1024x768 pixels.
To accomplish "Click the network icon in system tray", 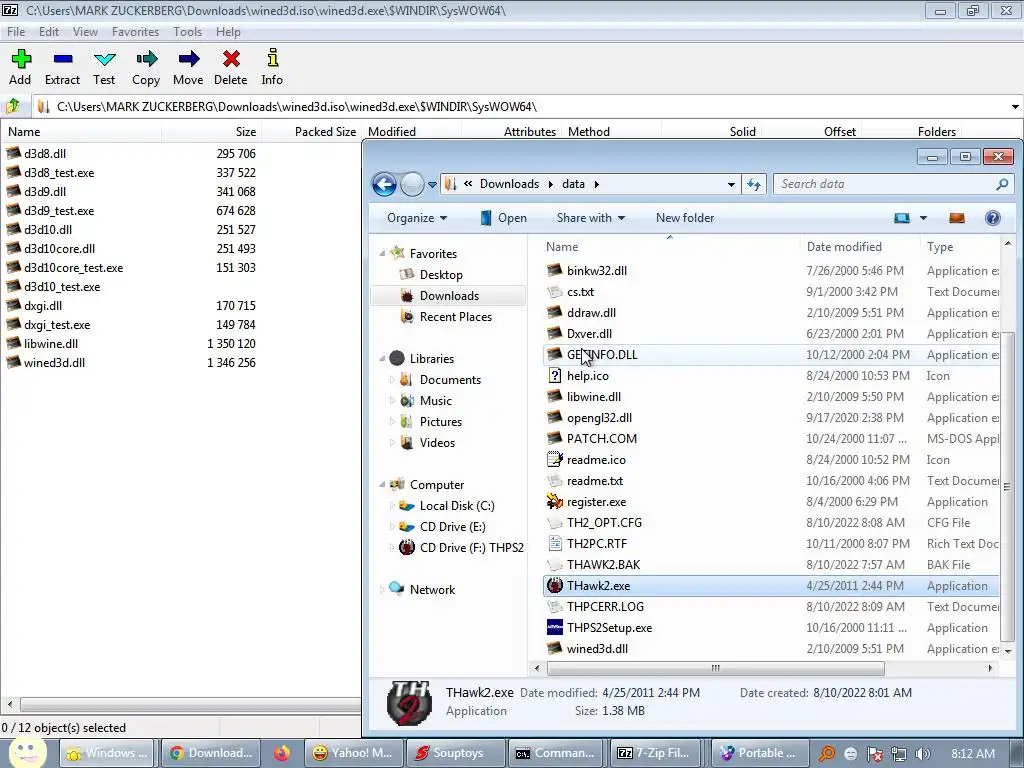I will (899, 754).
